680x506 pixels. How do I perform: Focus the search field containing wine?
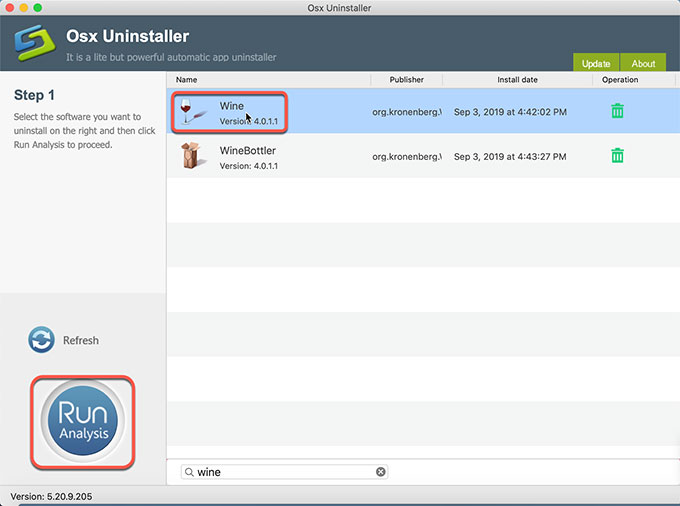tap(284, 472)
